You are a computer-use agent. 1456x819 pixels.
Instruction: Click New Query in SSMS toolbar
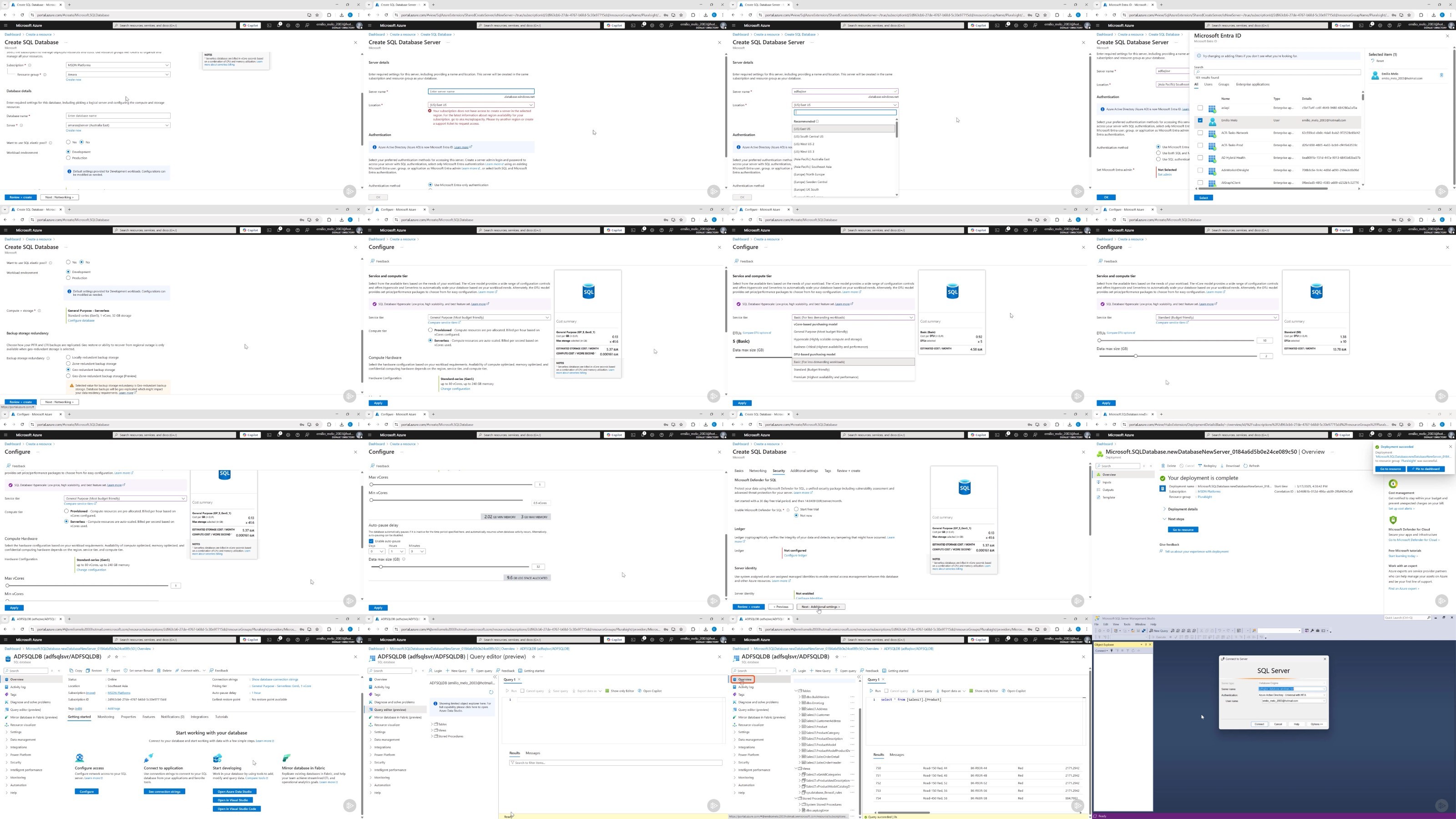[1159, 631]
